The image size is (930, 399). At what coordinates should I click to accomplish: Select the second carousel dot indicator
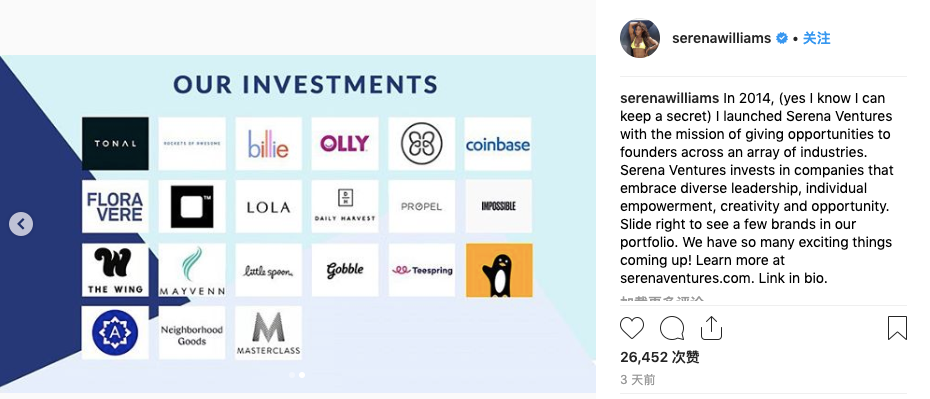[302, 375]
